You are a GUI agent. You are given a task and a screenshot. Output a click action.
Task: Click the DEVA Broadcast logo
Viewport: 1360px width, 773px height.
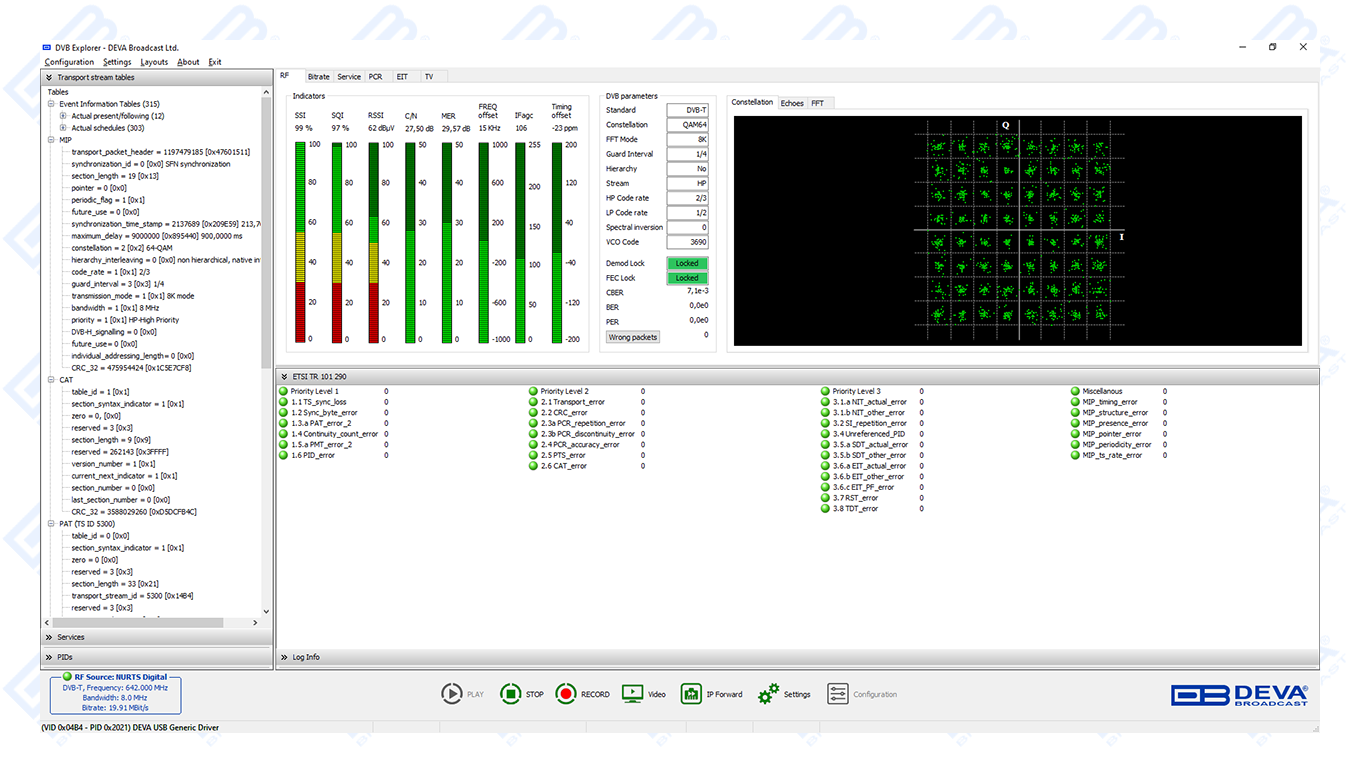pyautogui.click(x=1239, y=695)
